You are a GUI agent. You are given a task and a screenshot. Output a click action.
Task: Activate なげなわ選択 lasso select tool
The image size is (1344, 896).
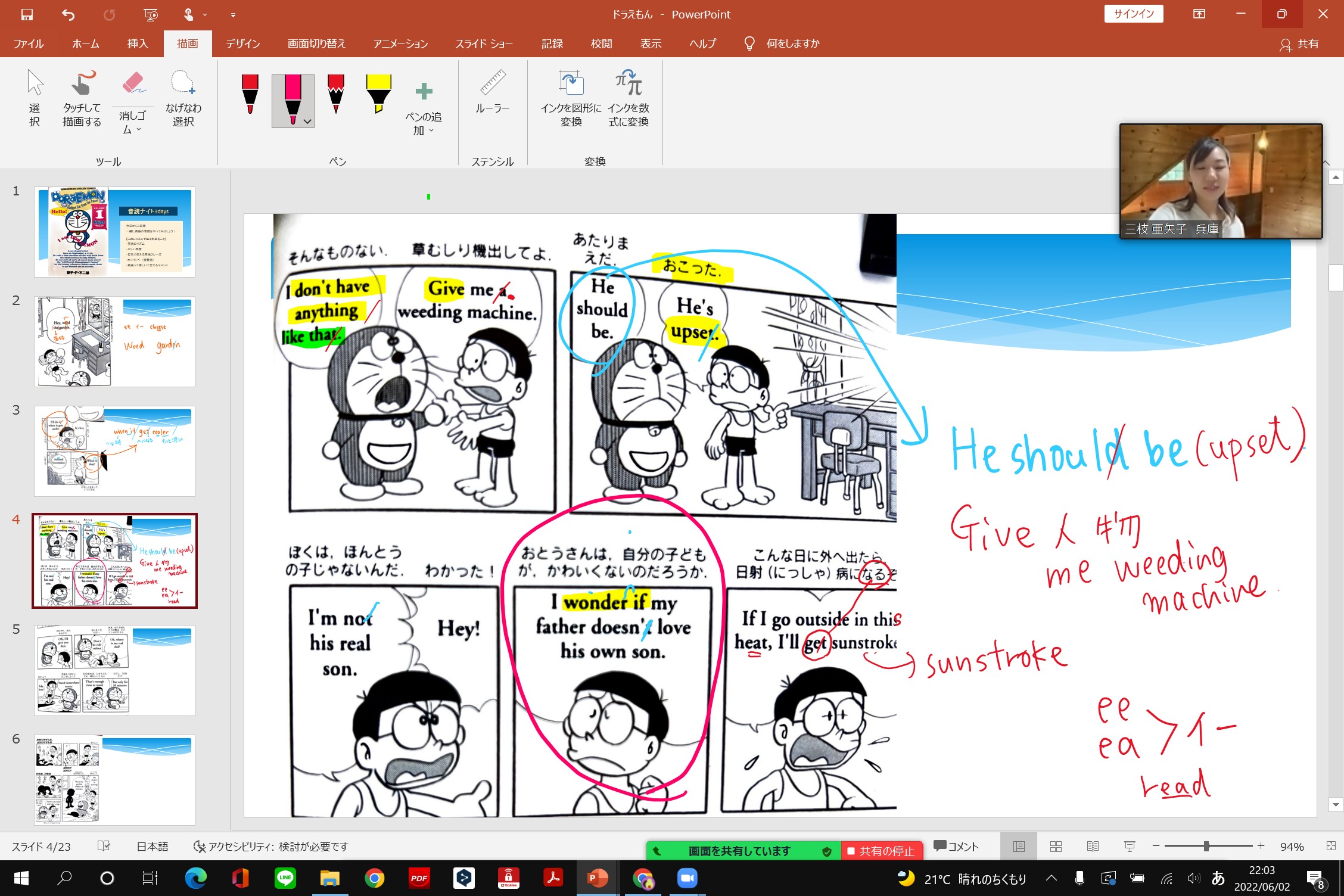pyautogui.click(x=183, y=98)
